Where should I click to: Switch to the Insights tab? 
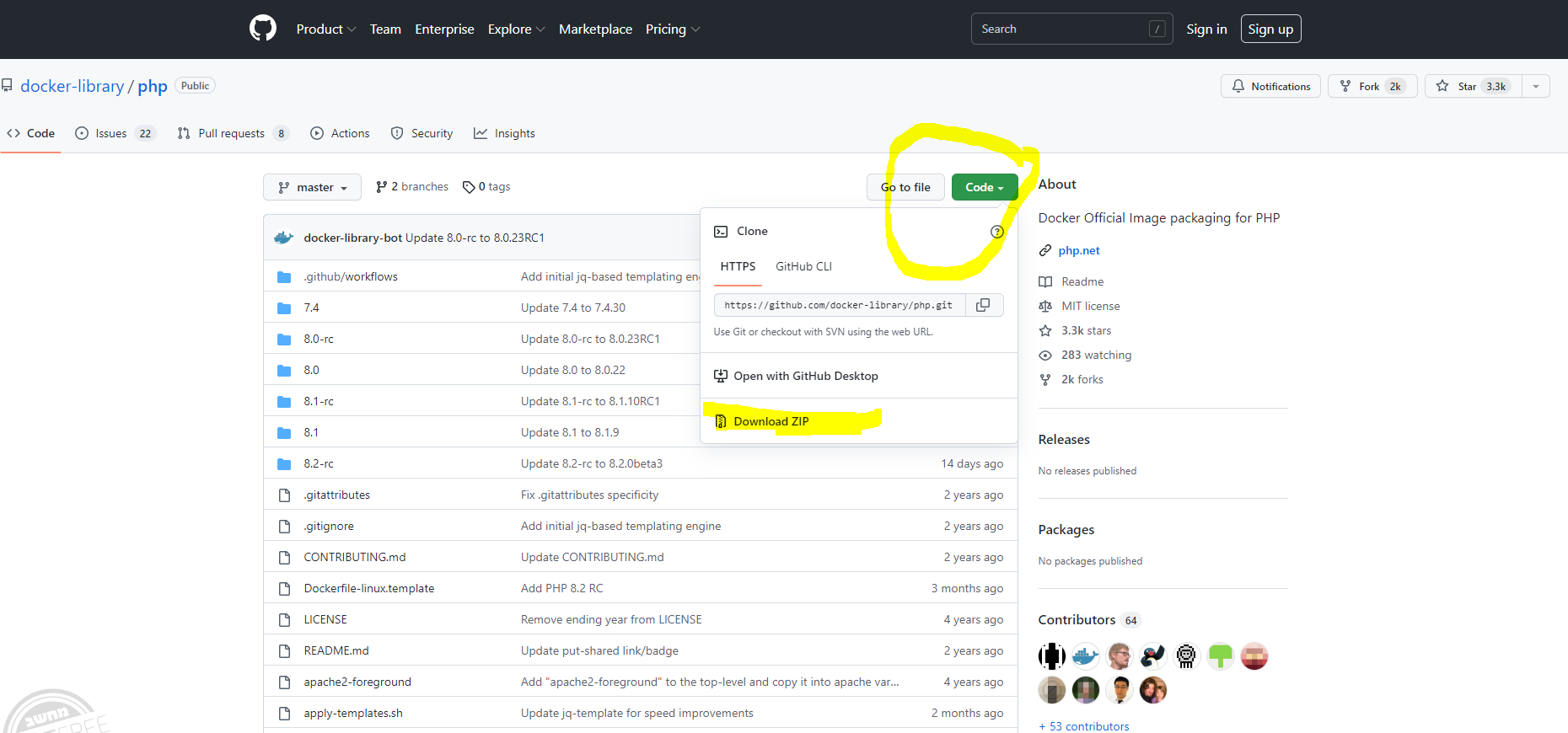(504, 133)
